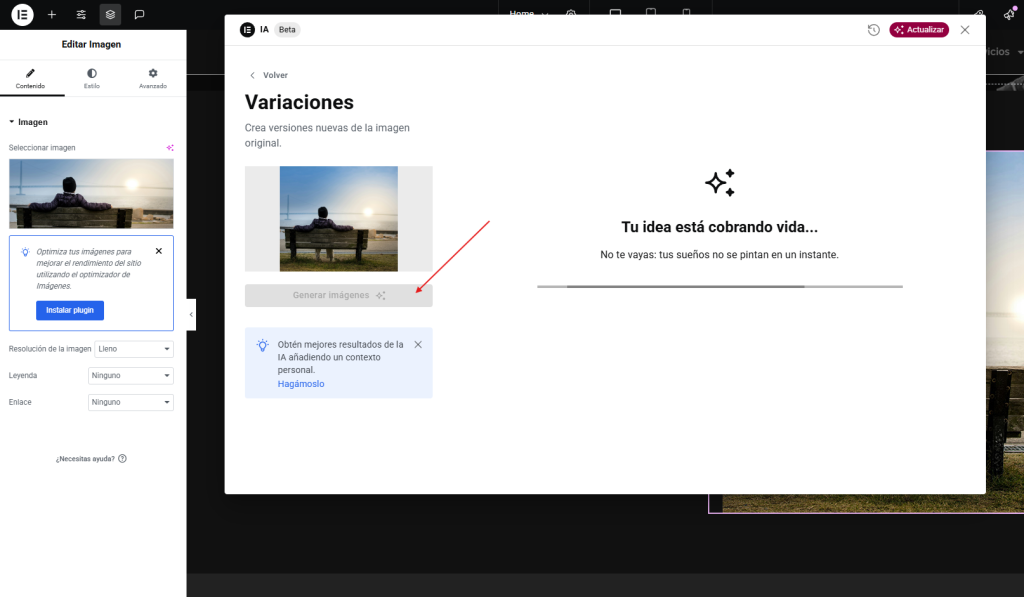Switch to the Estilo tab

(92, 79)
